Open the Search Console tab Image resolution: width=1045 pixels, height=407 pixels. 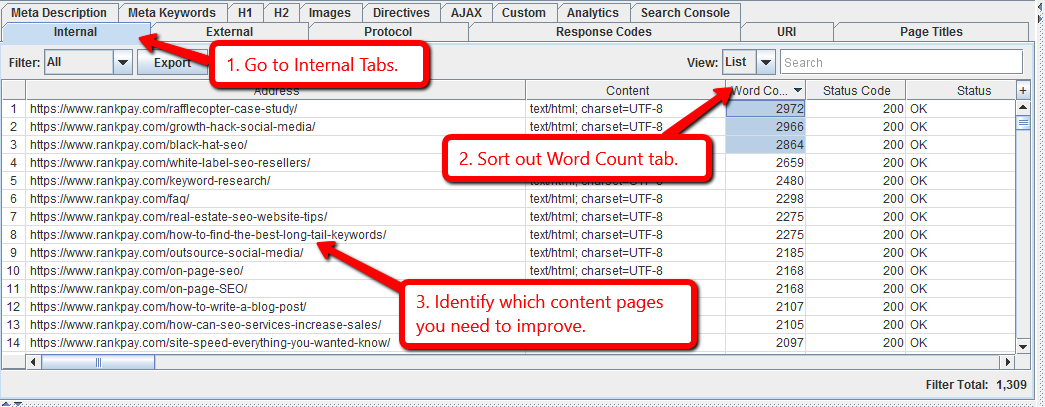pos(685,13)
